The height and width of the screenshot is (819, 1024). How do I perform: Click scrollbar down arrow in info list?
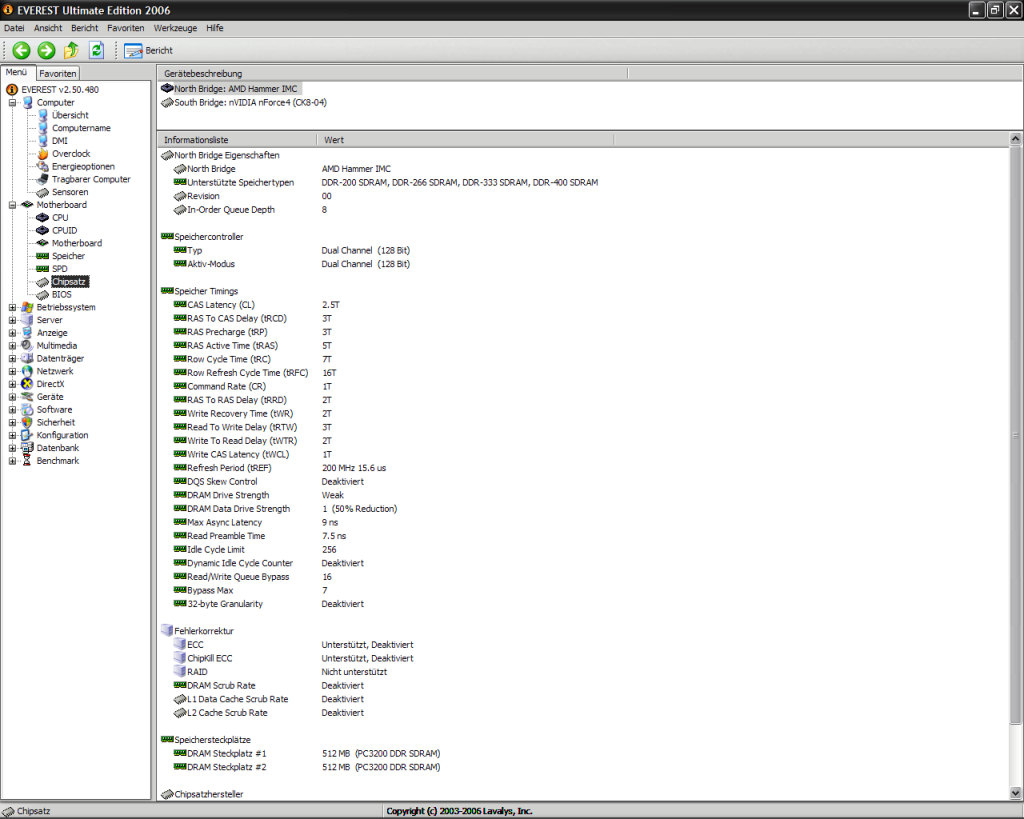tap(1016, 793)
